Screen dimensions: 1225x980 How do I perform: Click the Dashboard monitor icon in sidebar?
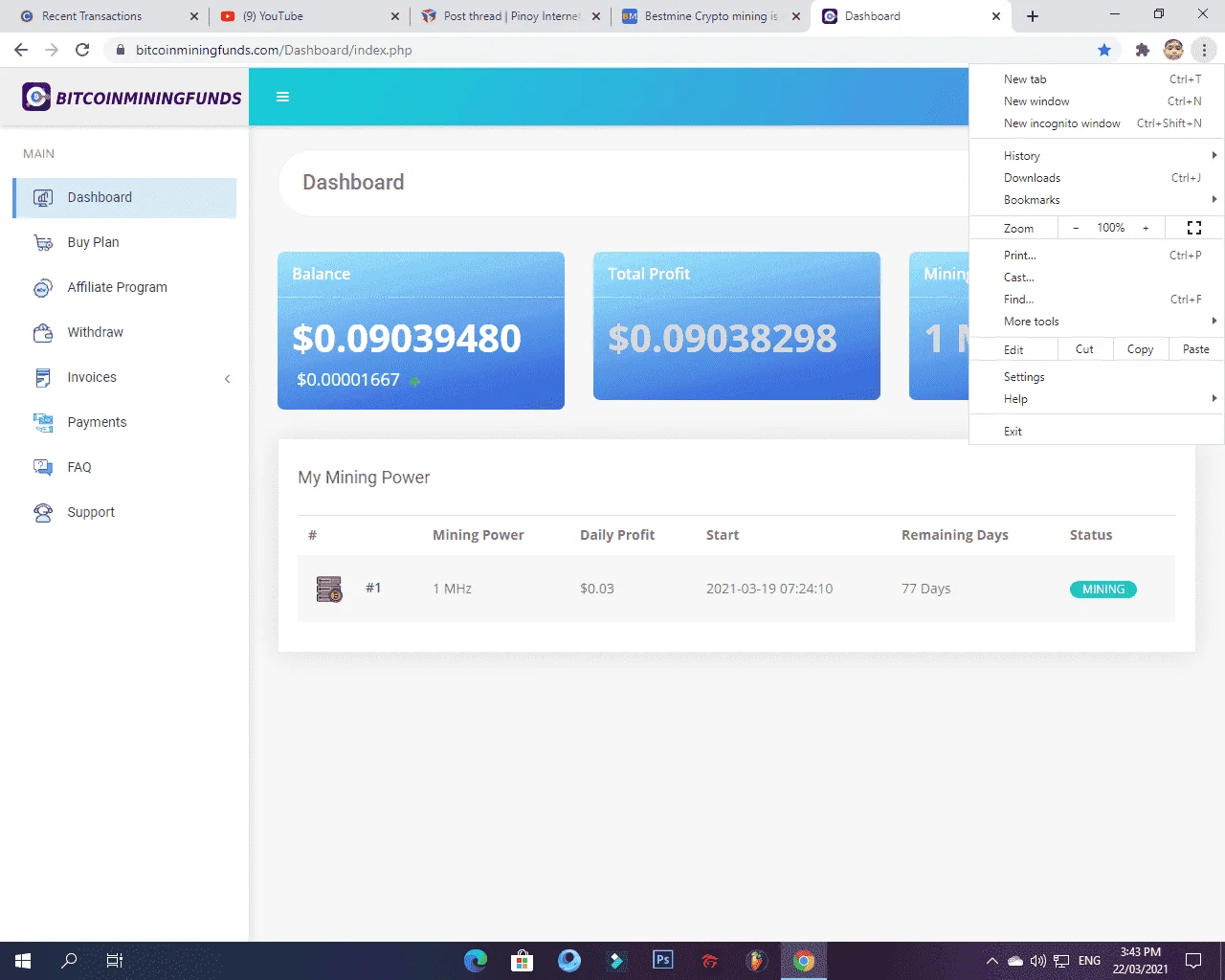(x=43, y=197)
